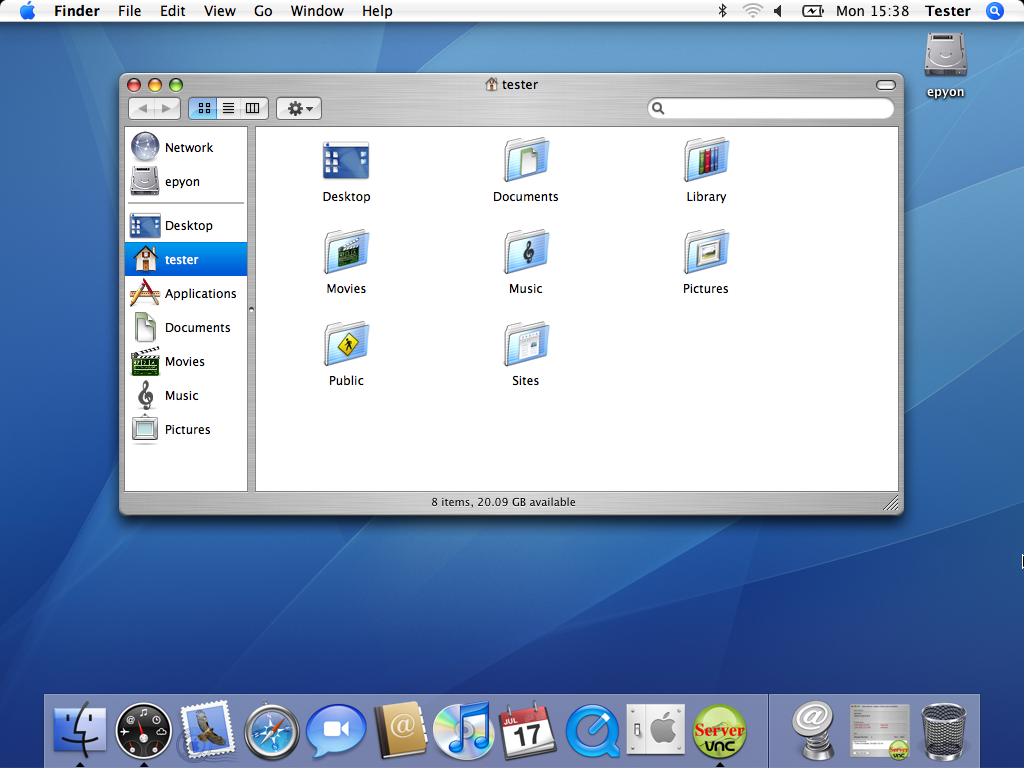Switch the Finder window to icon view
The width and height of the screenshot is (1024, 768).
pyautogui.click(x=204, y=108)
